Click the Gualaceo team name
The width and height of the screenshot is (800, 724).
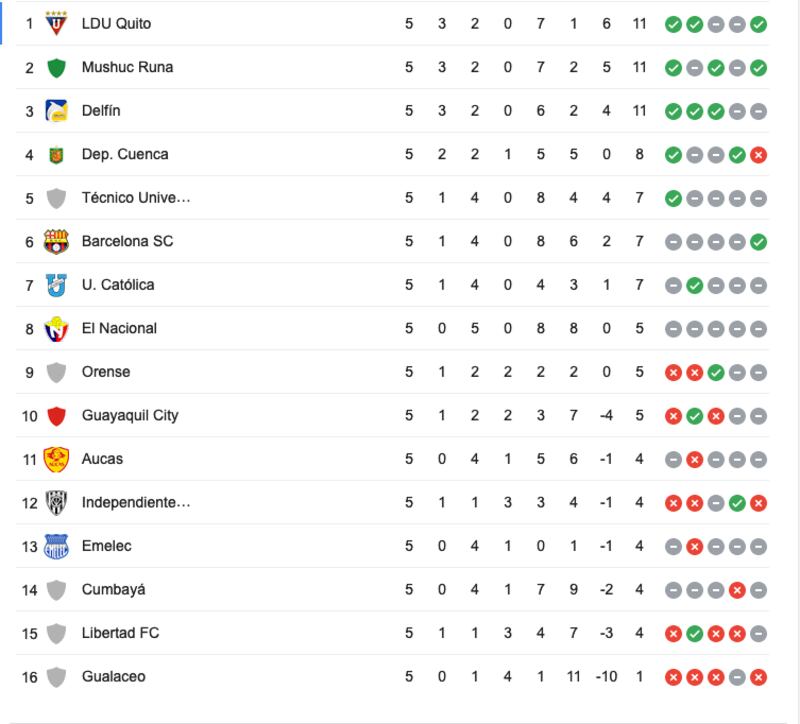113,677
